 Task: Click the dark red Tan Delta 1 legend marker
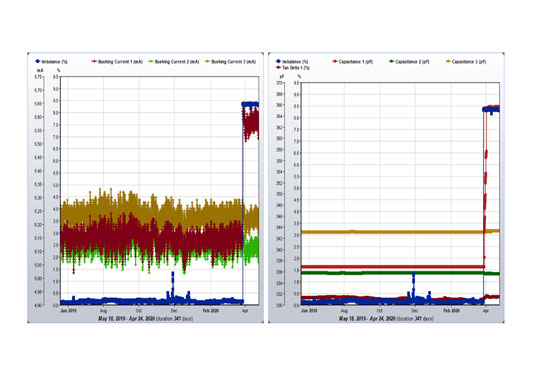[x=278, y=68]
